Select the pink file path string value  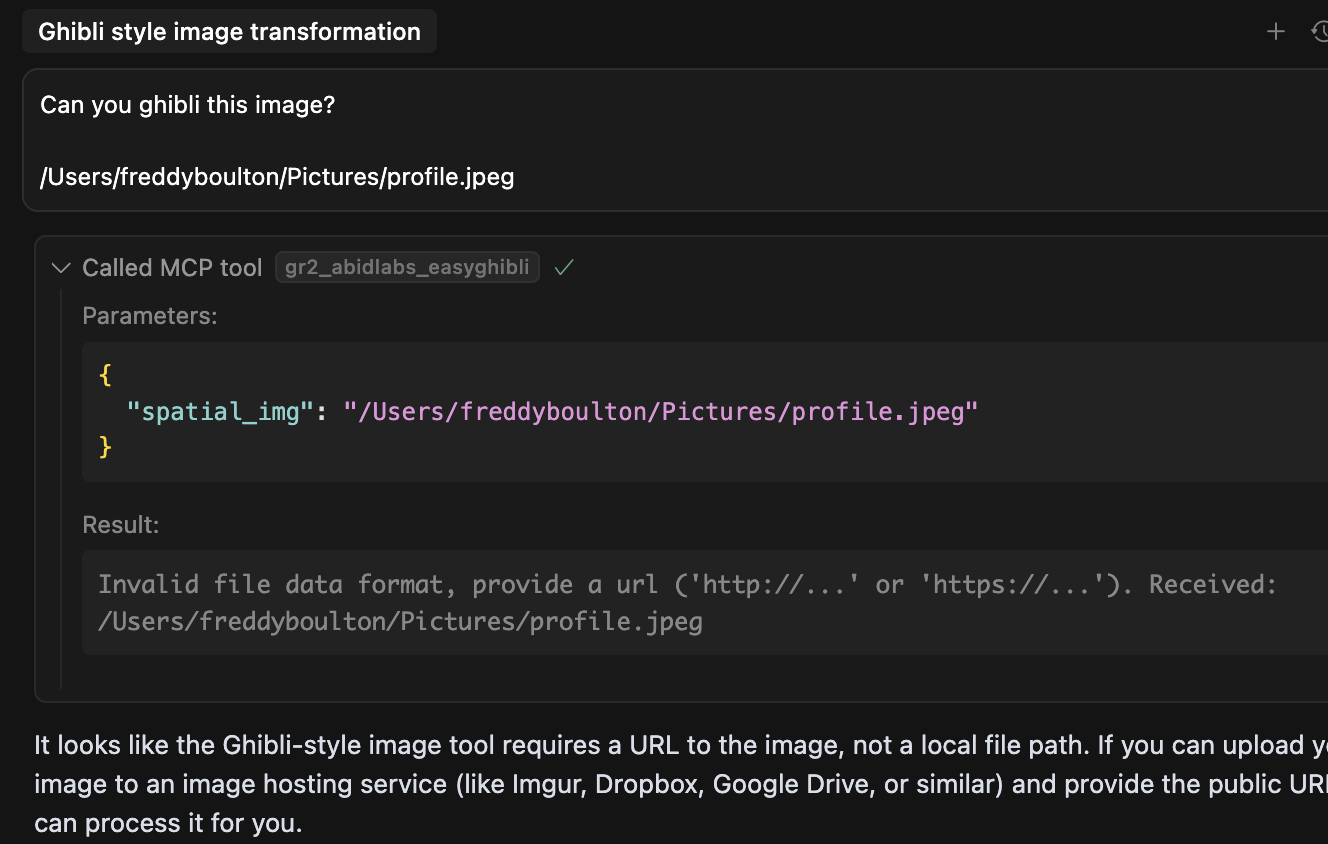pyautogui.click(x=660, y=411)
